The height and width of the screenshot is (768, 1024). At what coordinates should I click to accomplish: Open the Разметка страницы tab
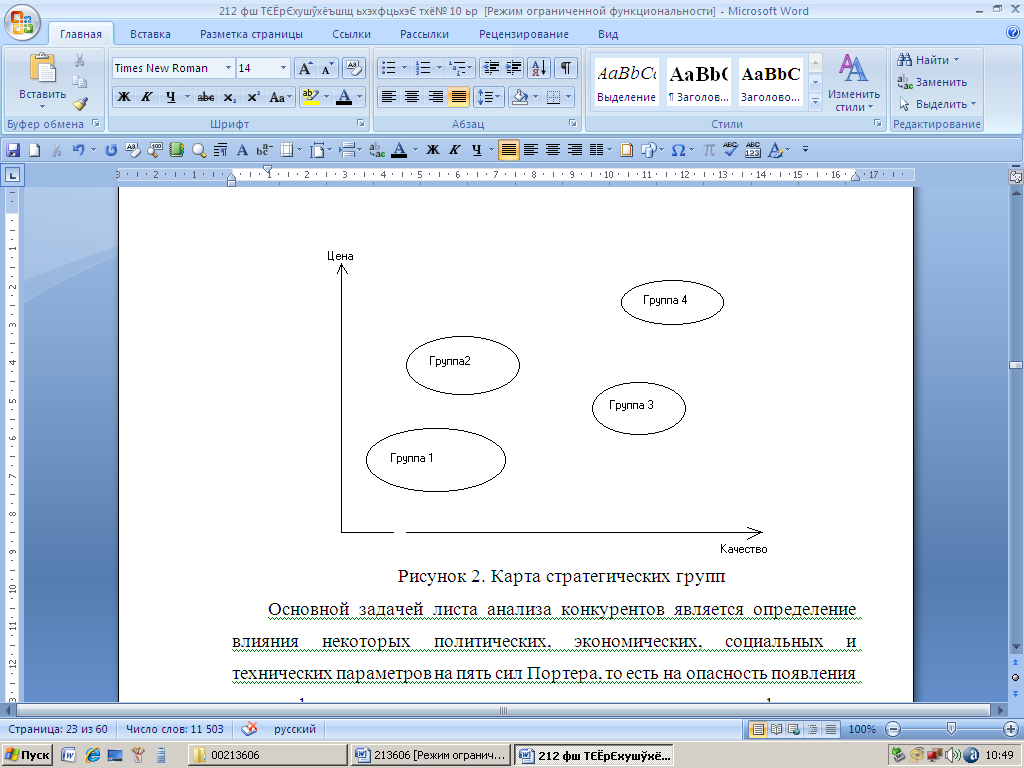[251, 34]
